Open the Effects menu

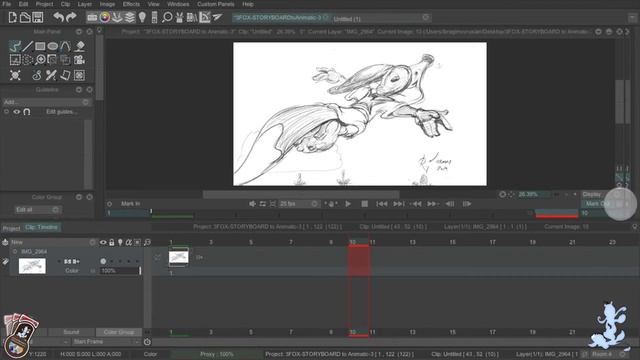131,4
